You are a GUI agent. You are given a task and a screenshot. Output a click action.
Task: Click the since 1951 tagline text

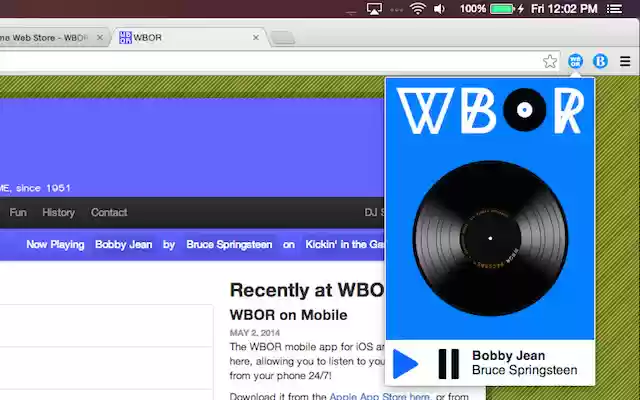tap(43, 188)
